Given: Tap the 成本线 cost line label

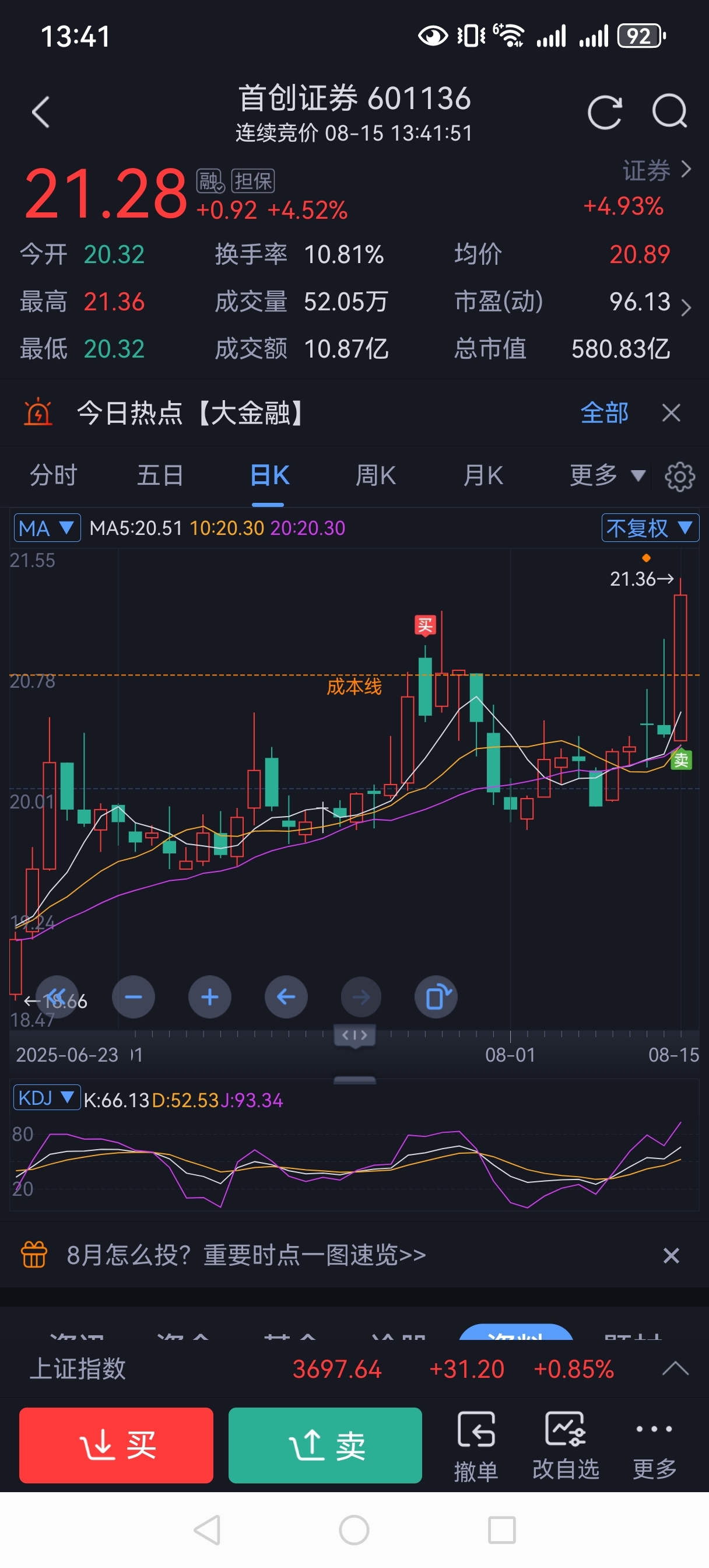Looking at the screenshot, I should pyautogui.click(x=353, y=687).
